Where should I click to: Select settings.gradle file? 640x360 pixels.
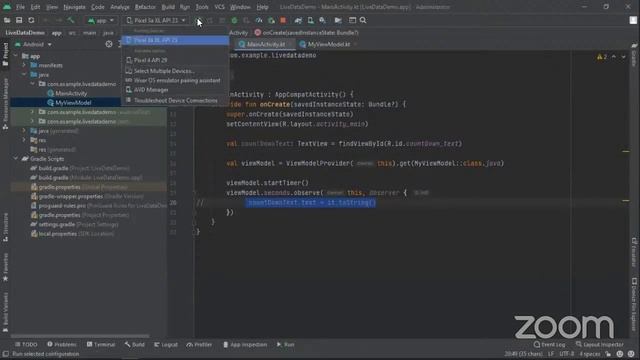[56, 224]
